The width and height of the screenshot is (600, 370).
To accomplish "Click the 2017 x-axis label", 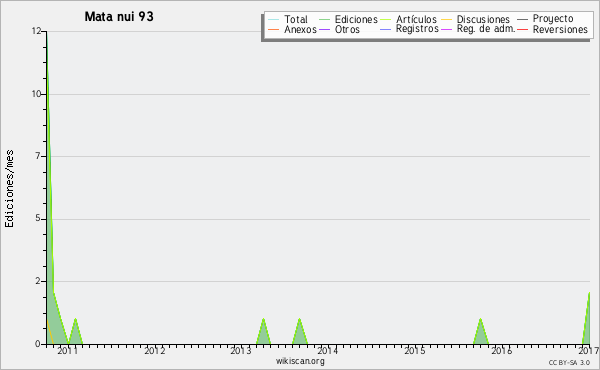I will (589, 351).
